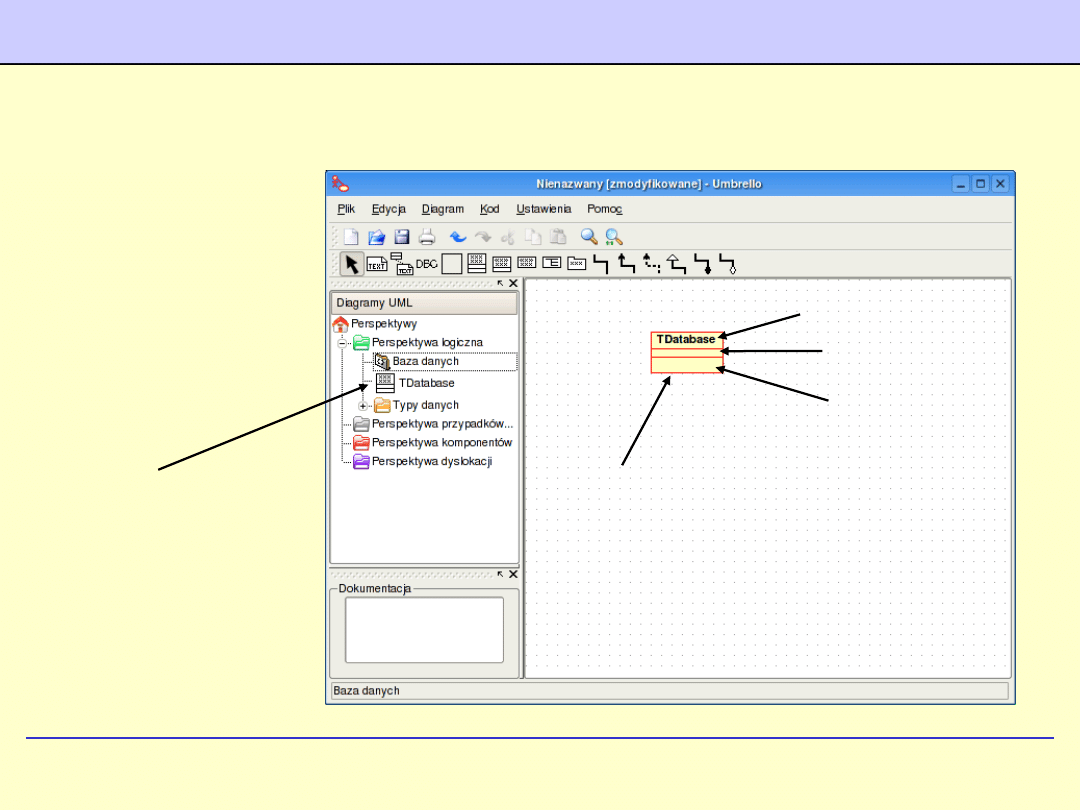Screen dimensions: 1080x810
Task: Click inside the Dokumentacja text field
Action: [x=424, y=630]
